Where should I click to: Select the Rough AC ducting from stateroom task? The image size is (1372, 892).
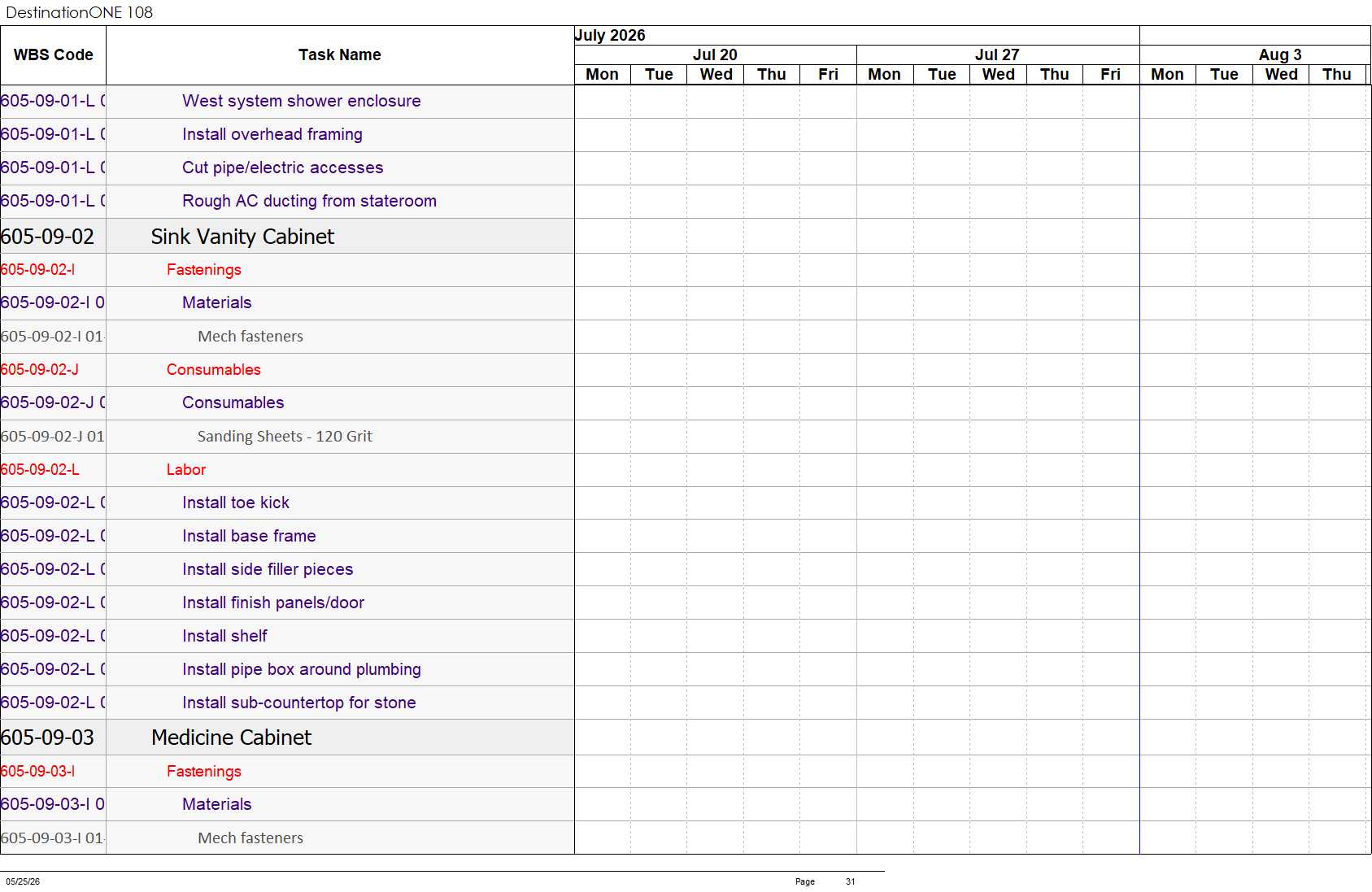[309, 201]
